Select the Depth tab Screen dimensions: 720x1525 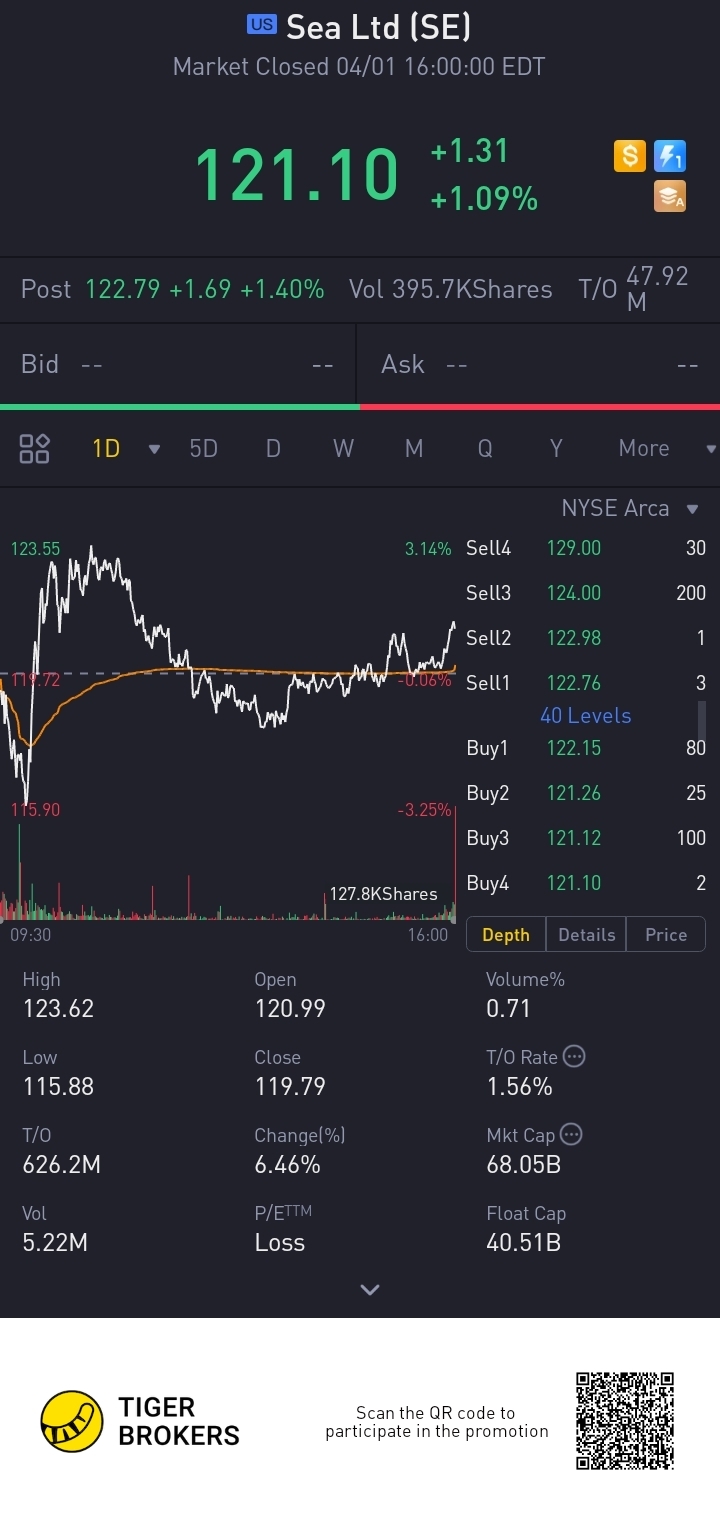click(x=506, y=934)
